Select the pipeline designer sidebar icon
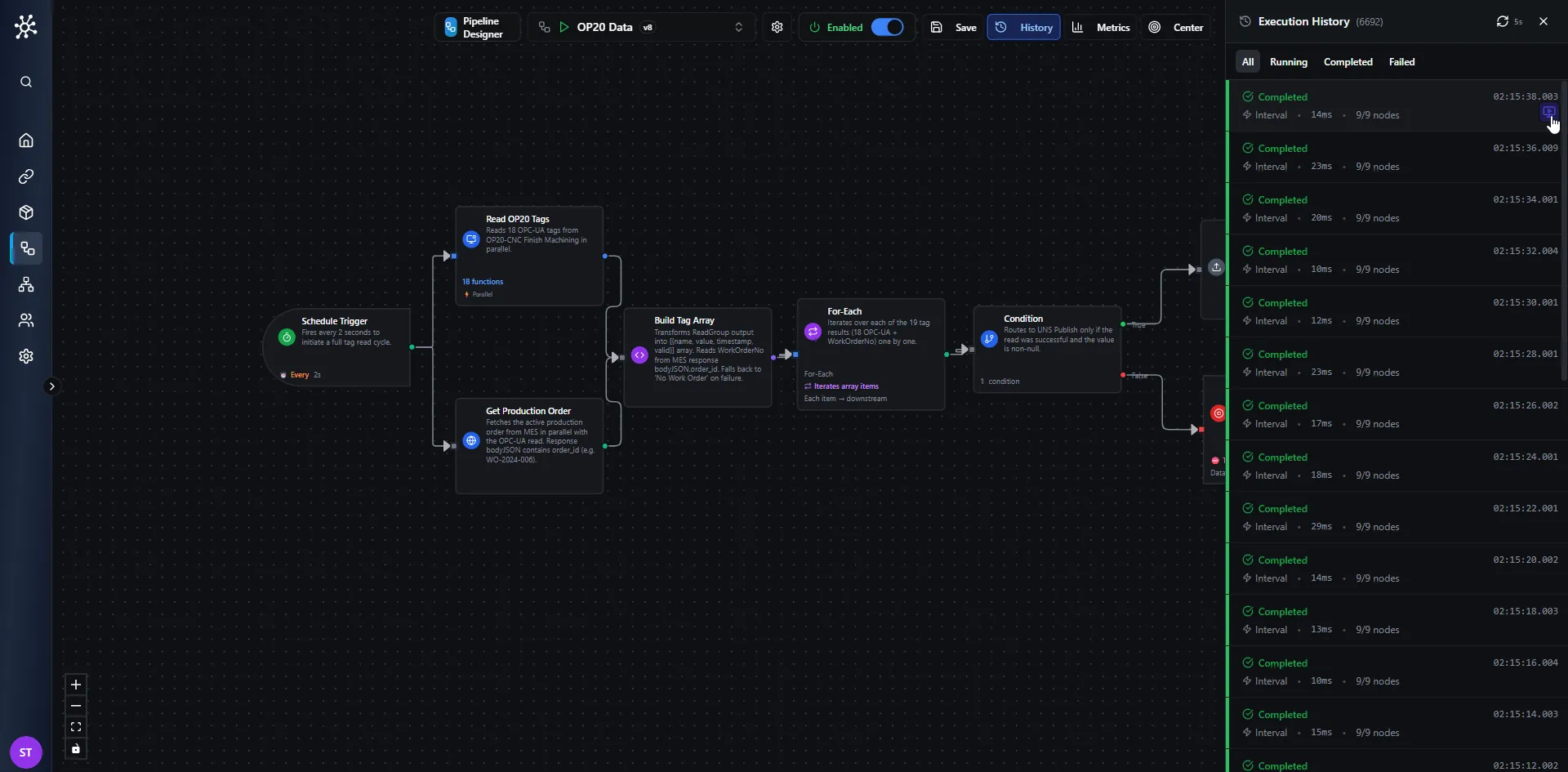Screen dimensions: 1568x772 (x=27, y=248)
